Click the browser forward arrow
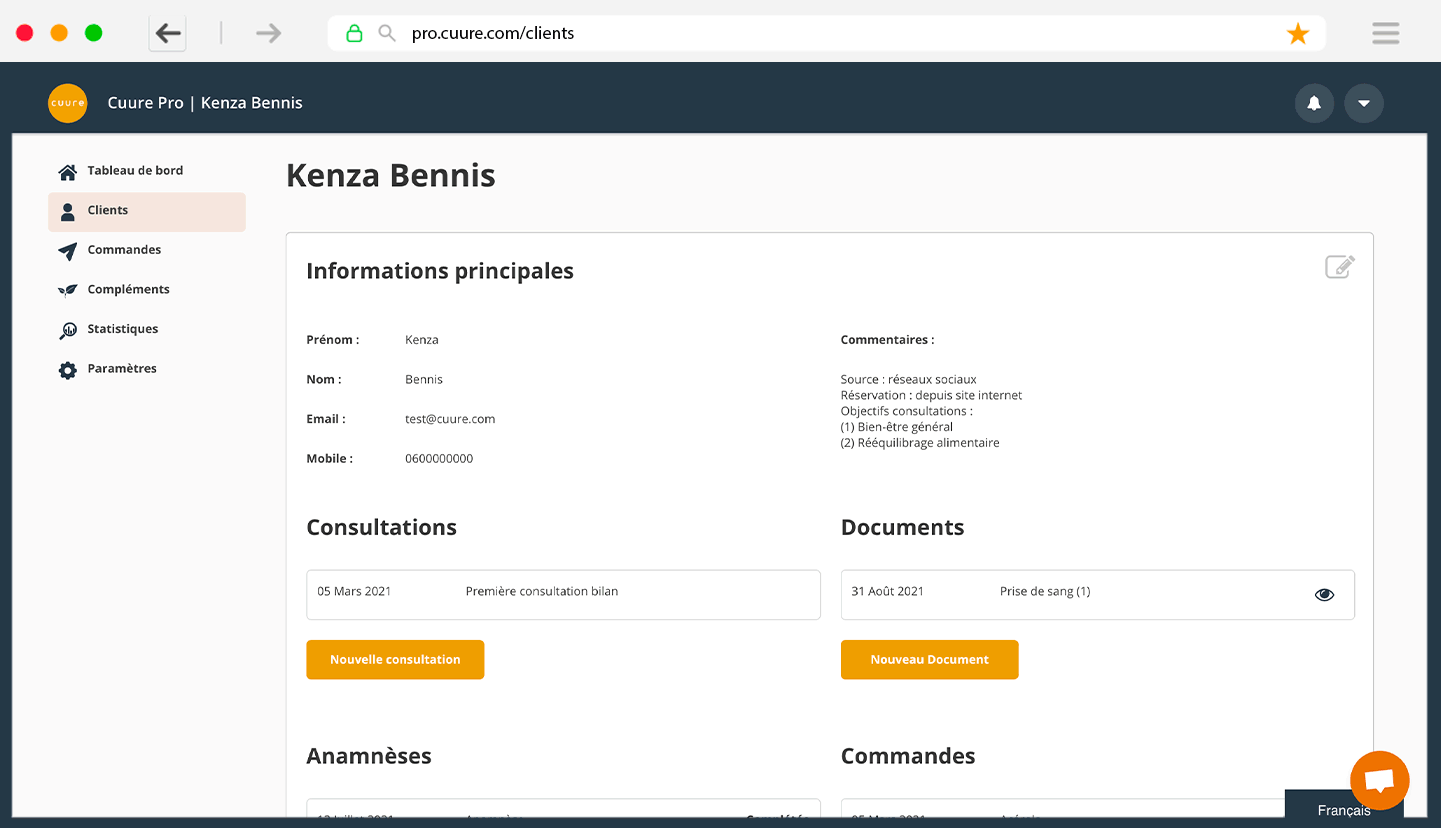Screen dimensions: 1441x828 click(x=268, y=34)
